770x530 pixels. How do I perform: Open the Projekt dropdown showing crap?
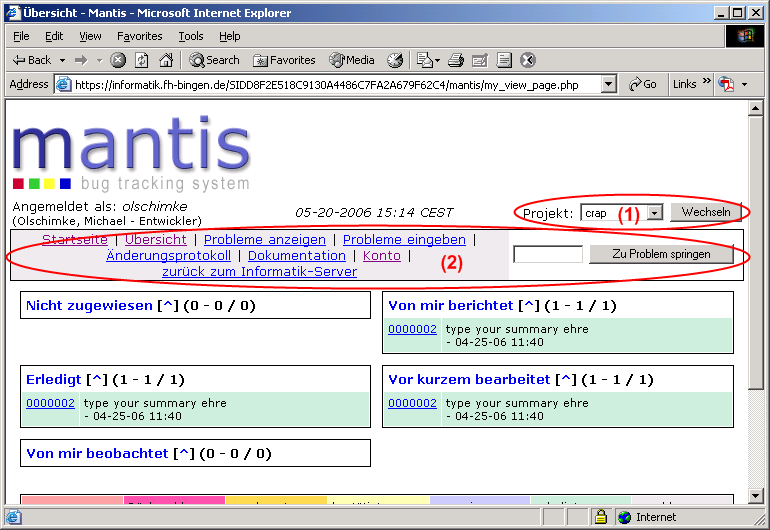(622, 213)
